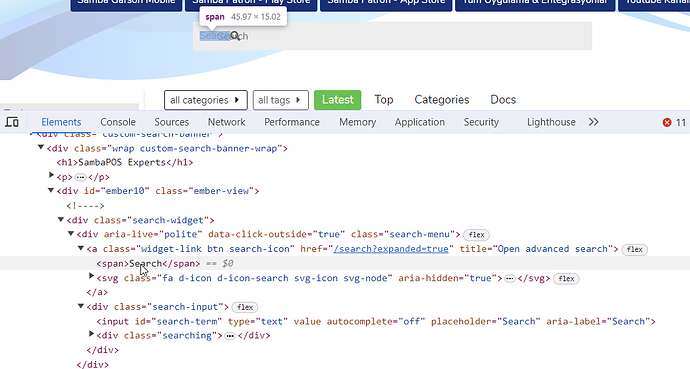The width and height of the screenshot is (690, 369).
Task: Click the flex badge on widget-link anchor
Action: coord(635,249)
